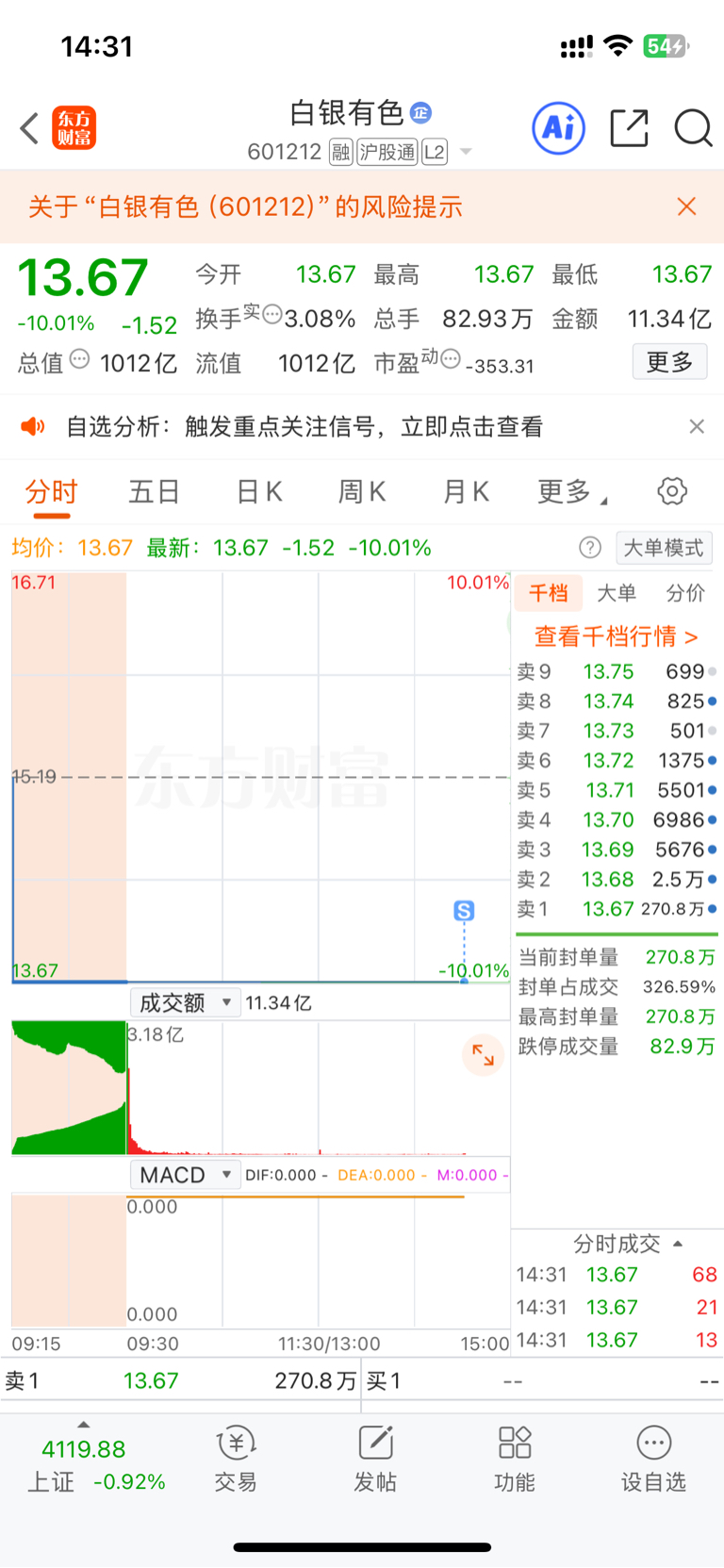The image size is (724, 1568).
Task: Tap the 沪股通 tag
Action: tap(387, 152)
